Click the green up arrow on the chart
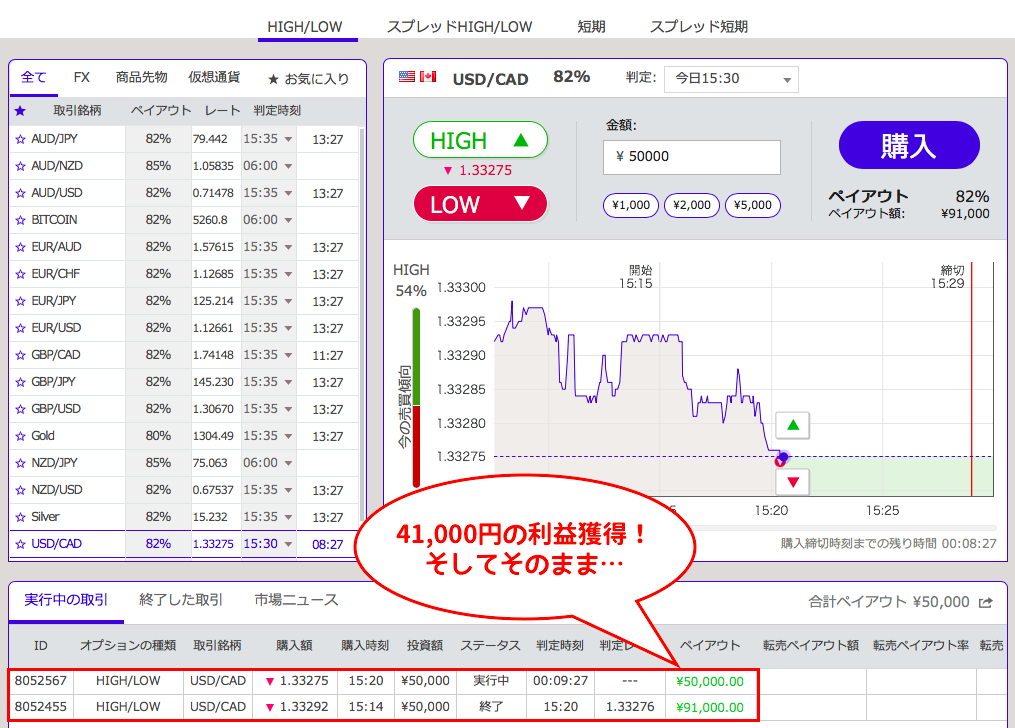The height and width of the screenshot is (728, 1015). tap(793, 425)
